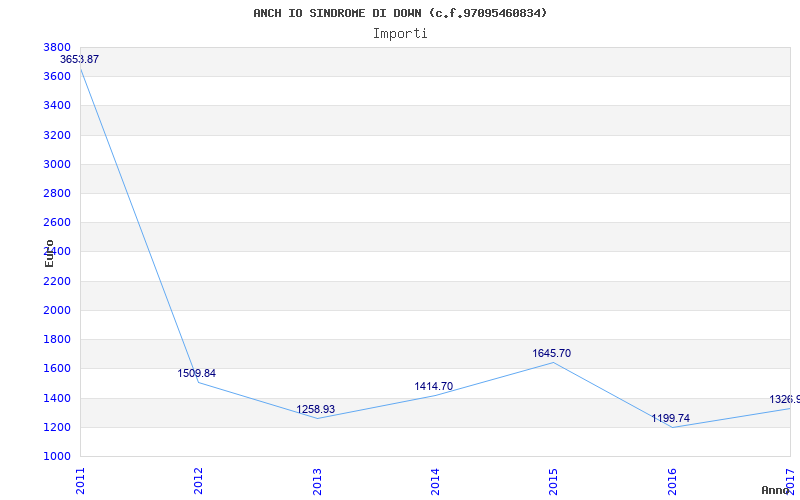Click the 2800 y-axis value
Viewport: 800px width, 500px height.
coord(57,193)
